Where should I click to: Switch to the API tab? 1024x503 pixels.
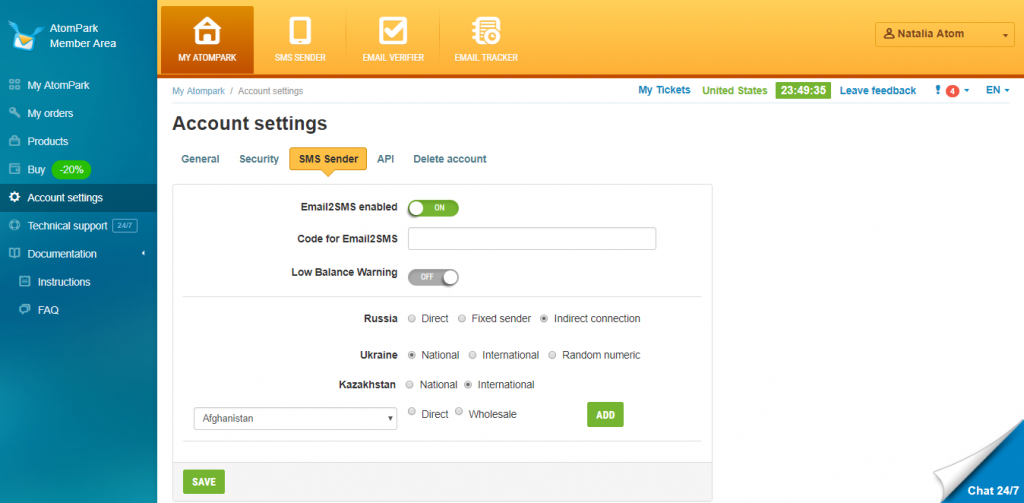tap(385, 159)
